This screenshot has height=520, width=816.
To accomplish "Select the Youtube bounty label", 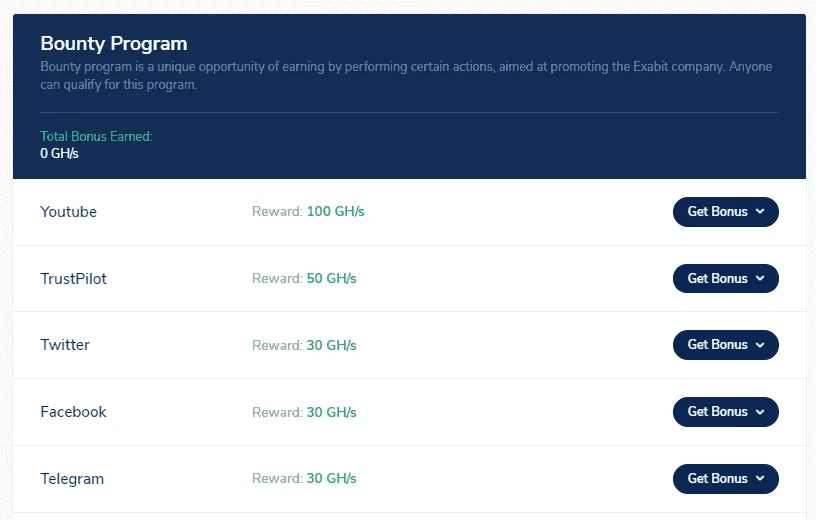I will [68, 212].
